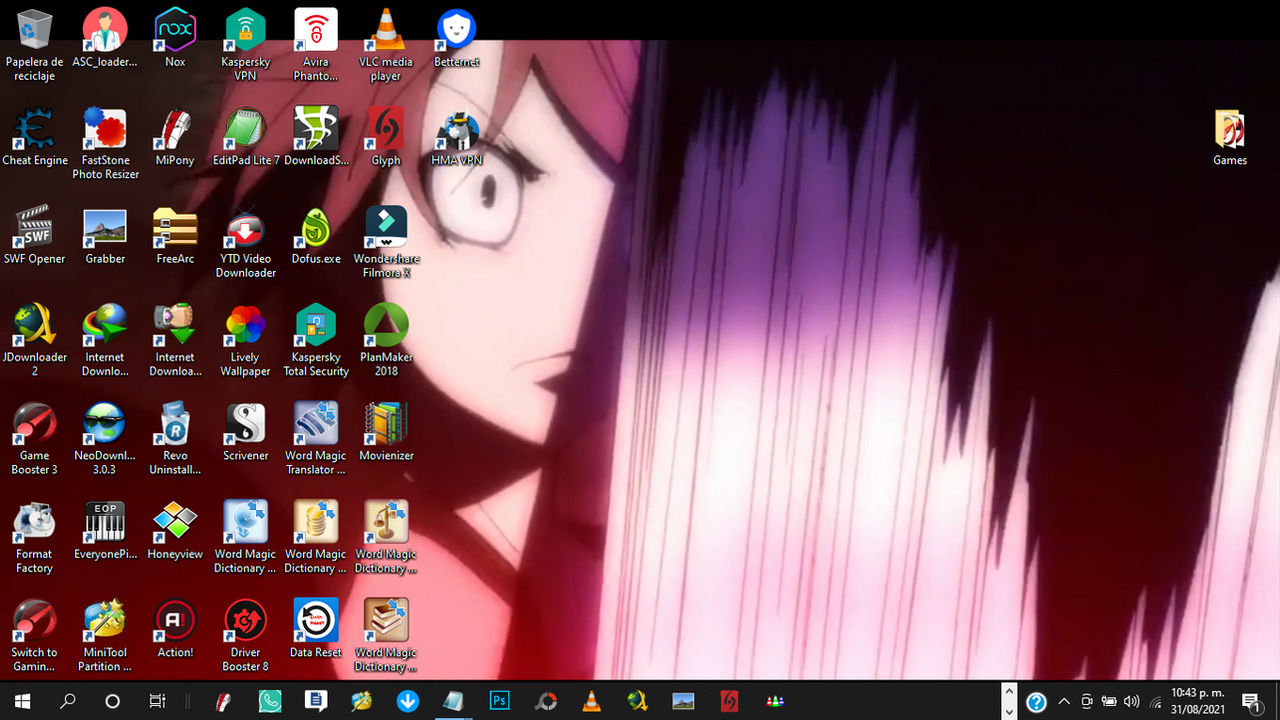Open the battery status icon
The height and width of the screenshot is (720, 1280).
point(1109,701)
